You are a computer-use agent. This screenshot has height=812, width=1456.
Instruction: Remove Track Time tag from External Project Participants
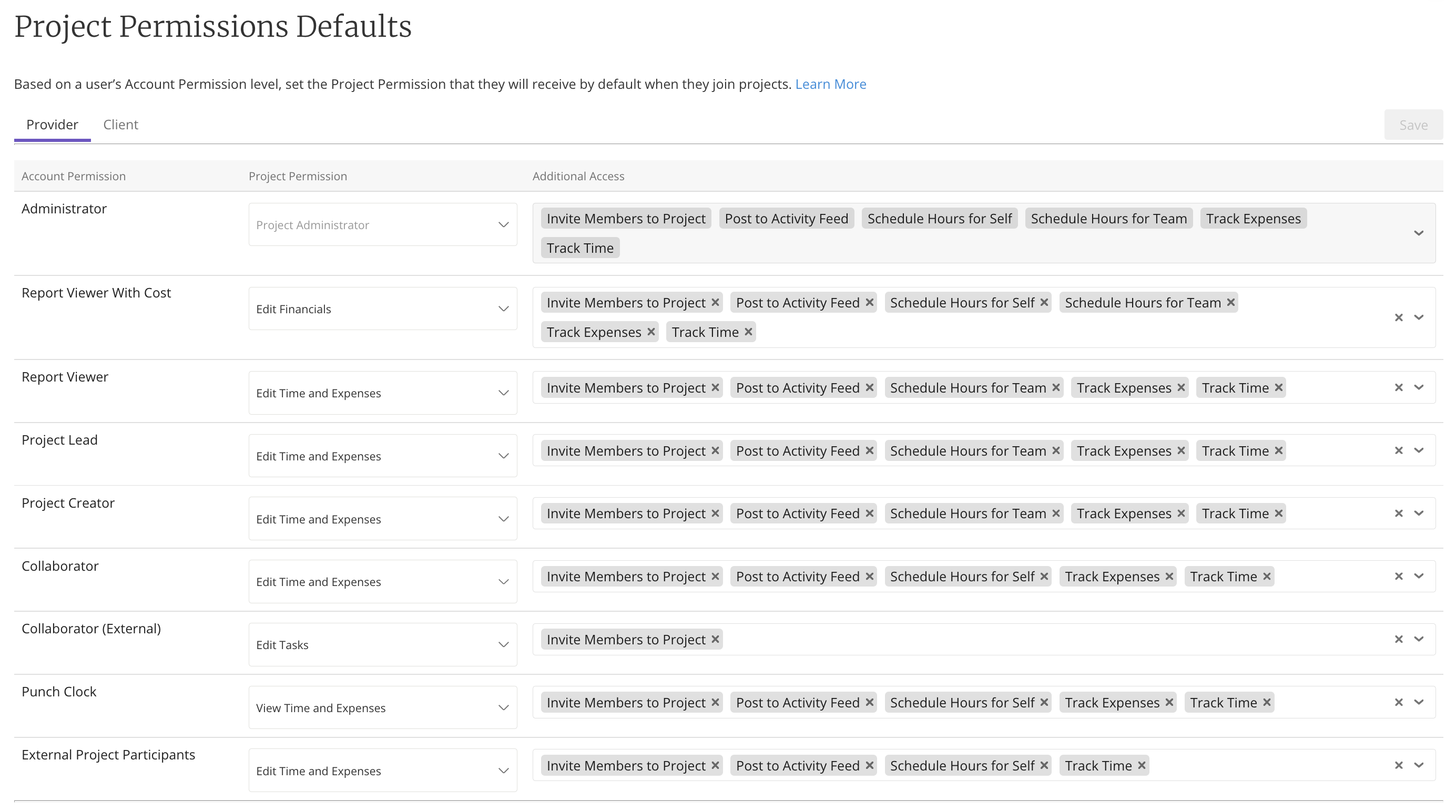tap(1141, 765)
